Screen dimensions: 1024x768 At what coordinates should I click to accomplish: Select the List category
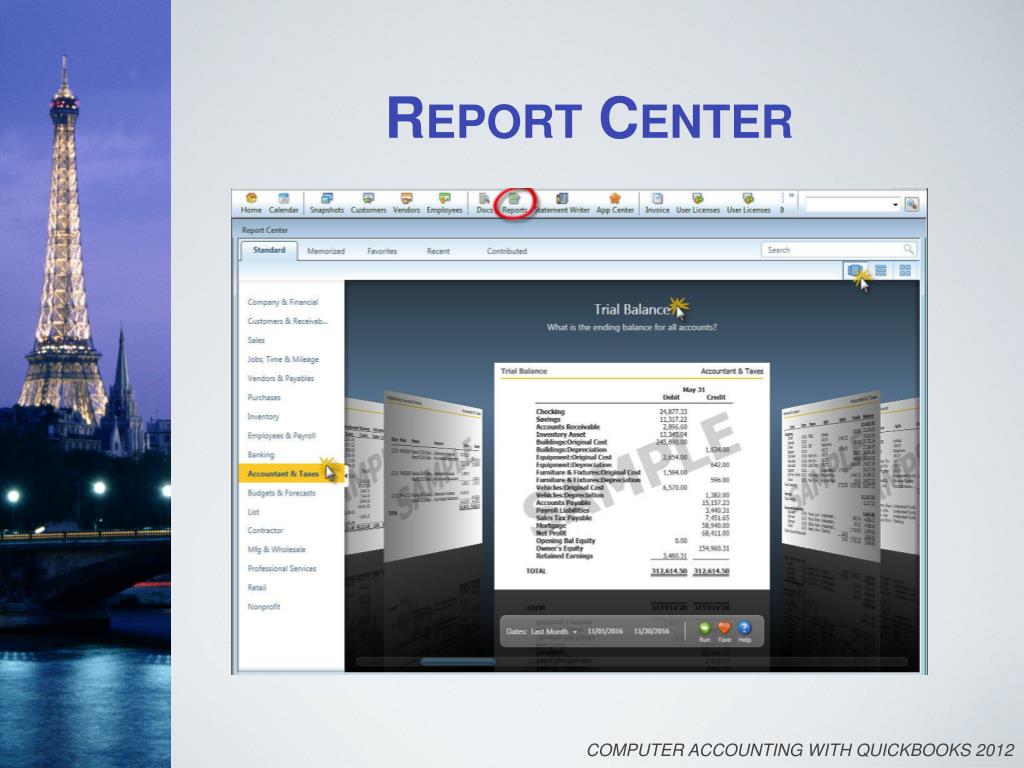[x=253, y=511]
